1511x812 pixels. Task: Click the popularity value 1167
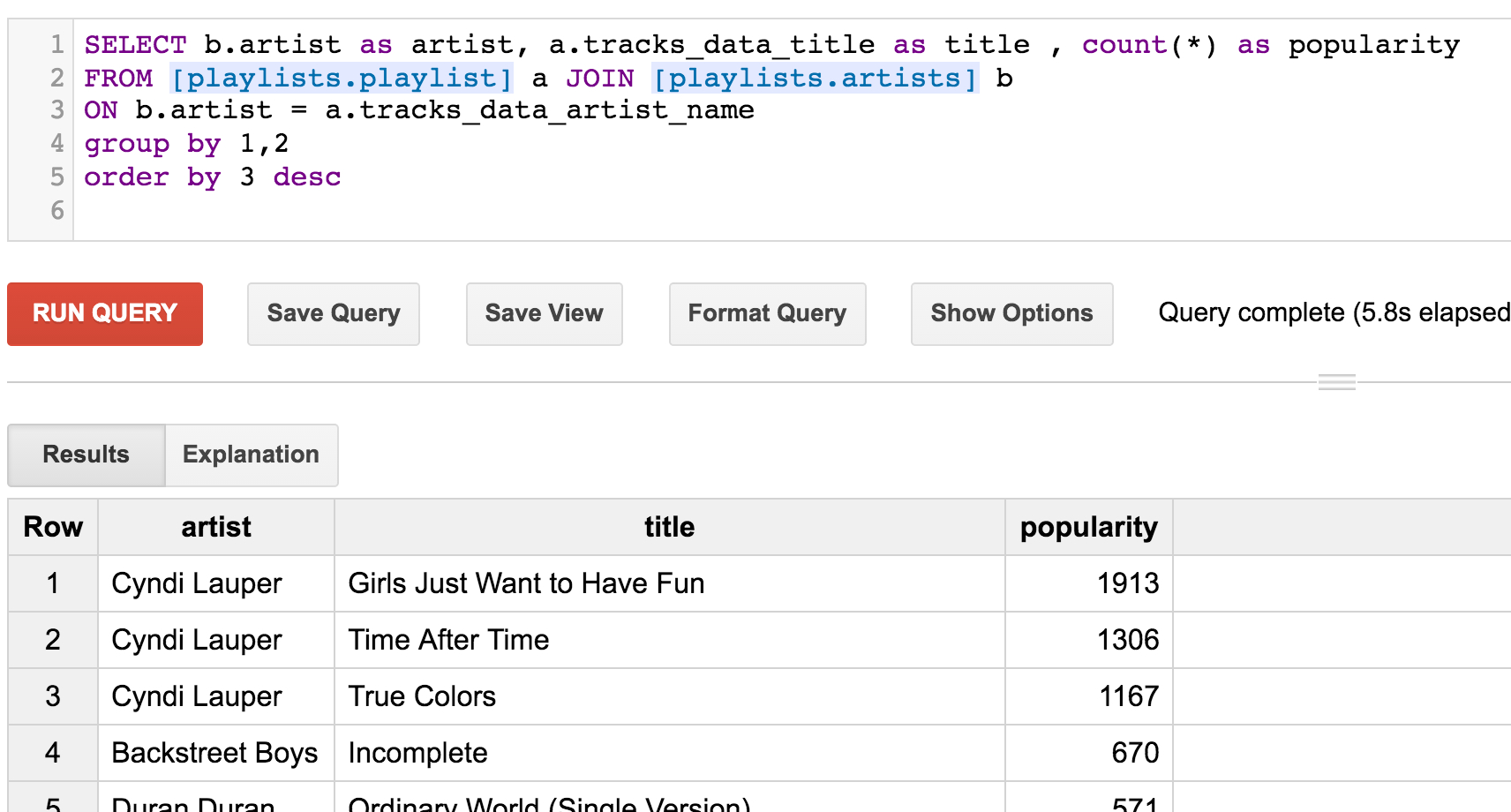(x=1128, y=696)
